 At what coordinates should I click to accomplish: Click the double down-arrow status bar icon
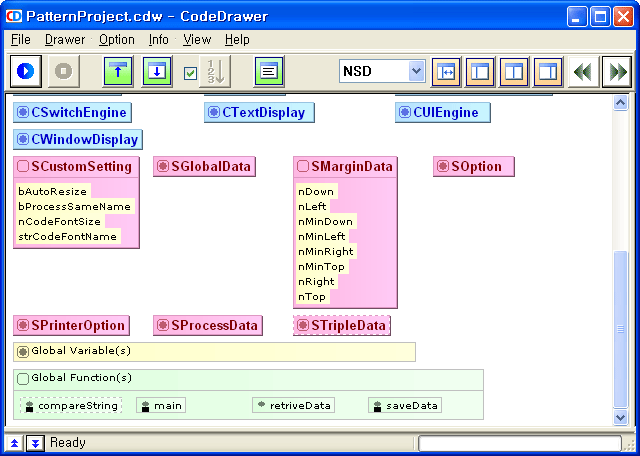(36, 443)
